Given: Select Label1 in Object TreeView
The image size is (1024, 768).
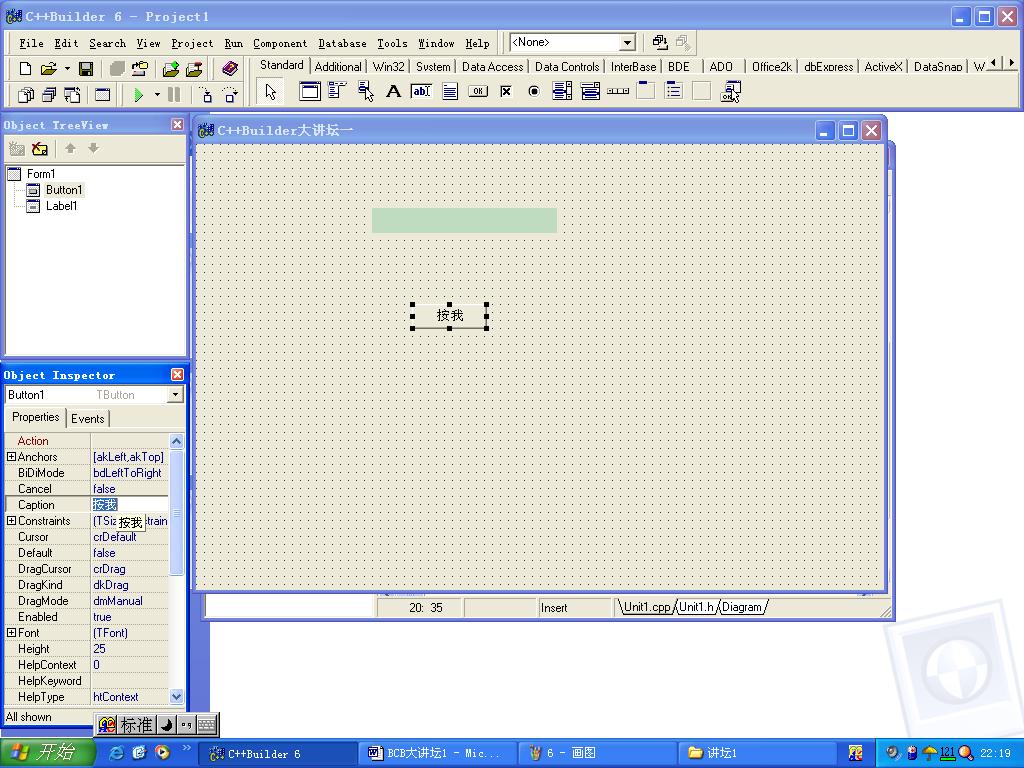Looking at the screenshot, I should [61, 206].
